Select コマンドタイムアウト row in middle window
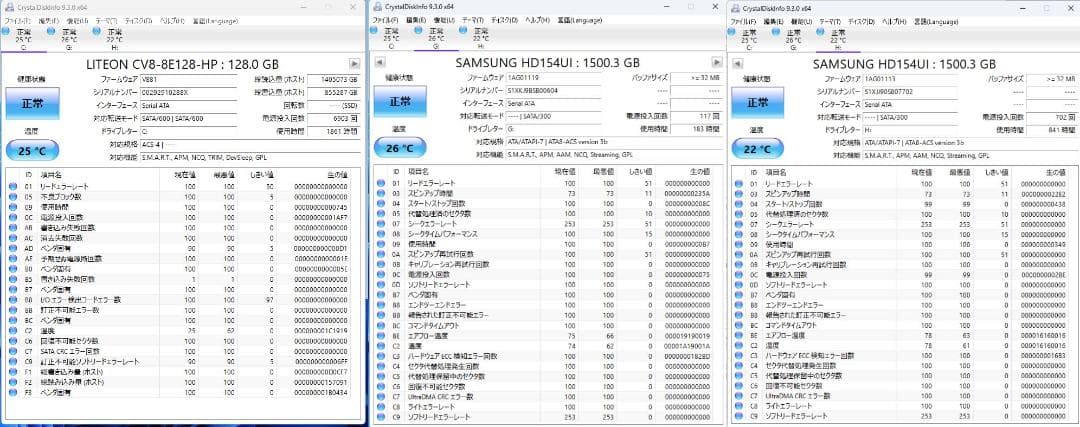The width and height of the screenshot is (1080, 427). click(545, 325)
